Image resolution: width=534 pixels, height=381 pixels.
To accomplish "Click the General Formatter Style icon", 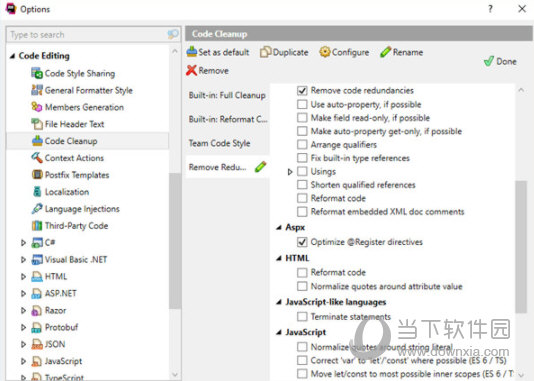I will 37,90.
